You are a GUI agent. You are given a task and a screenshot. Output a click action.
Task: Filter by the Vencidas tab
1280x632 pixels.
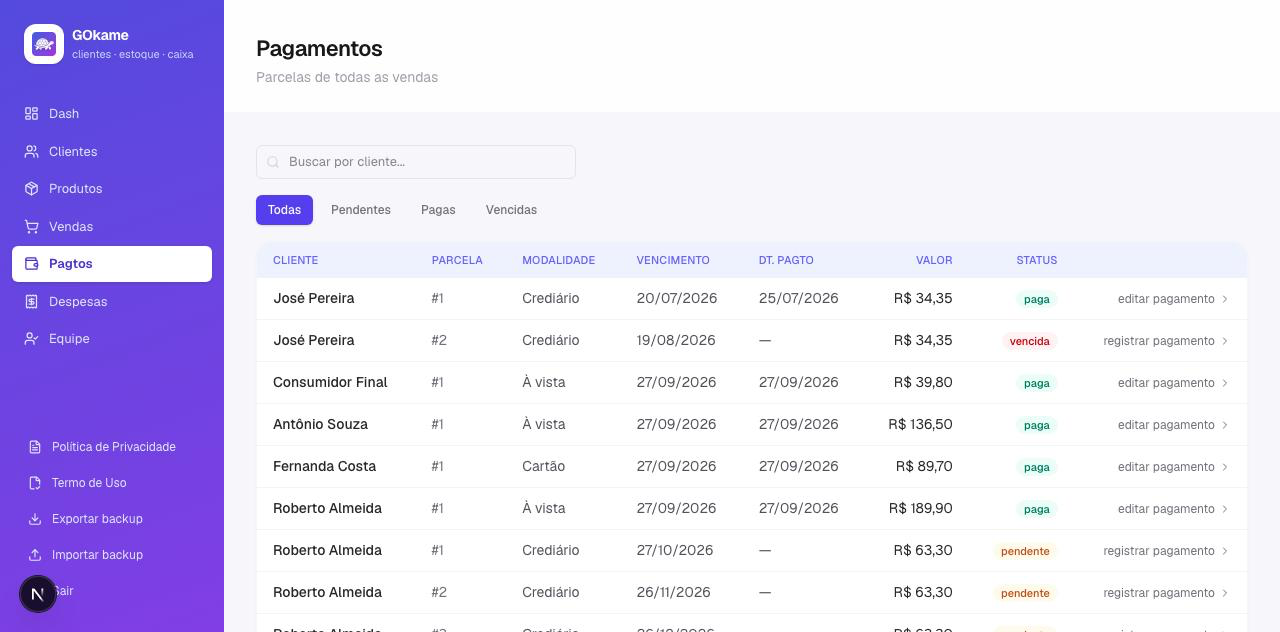[511, 210]
